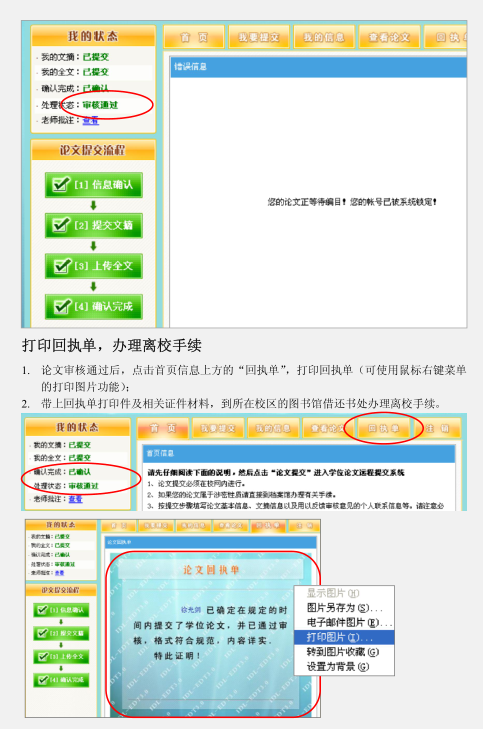Click 注销 tab in the 首页信息 screenshot
The width and height of the screenshot is (483, 729).
click(x=437, y=428)
